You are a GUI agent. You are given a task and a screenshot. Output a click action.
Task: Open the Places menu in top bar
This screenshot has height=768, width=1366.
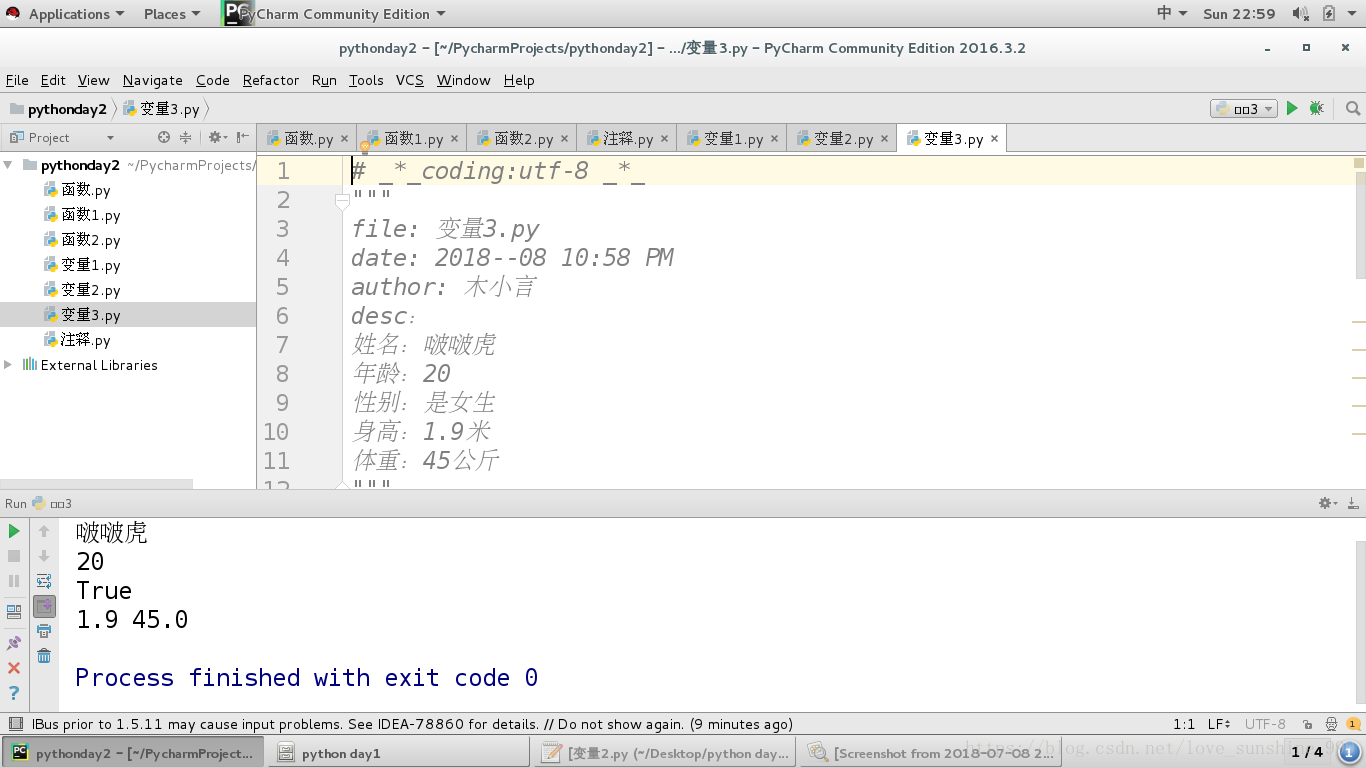tap(171, 14)
